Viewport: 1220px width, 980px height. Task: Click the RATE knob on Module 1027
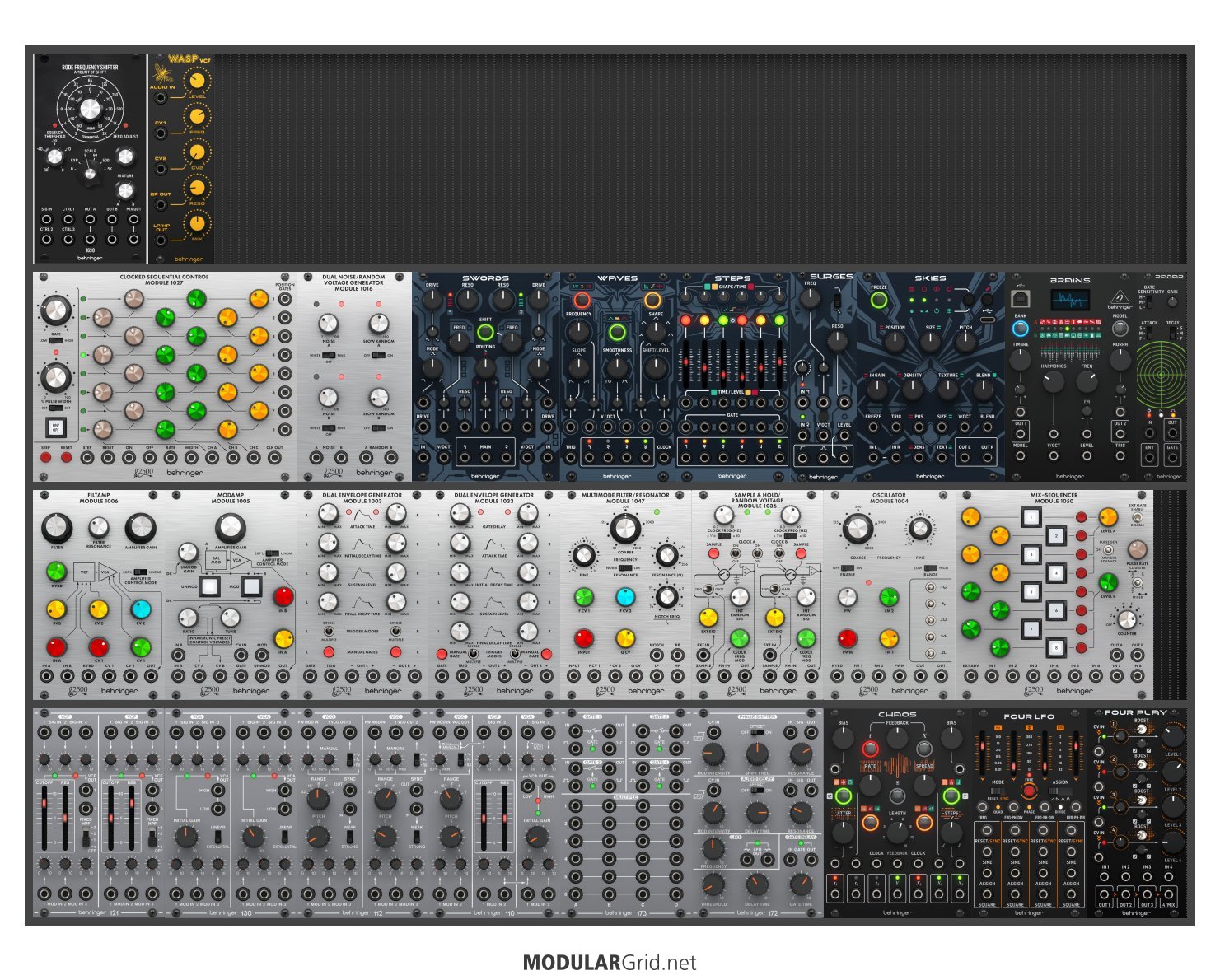pos(56,310)
